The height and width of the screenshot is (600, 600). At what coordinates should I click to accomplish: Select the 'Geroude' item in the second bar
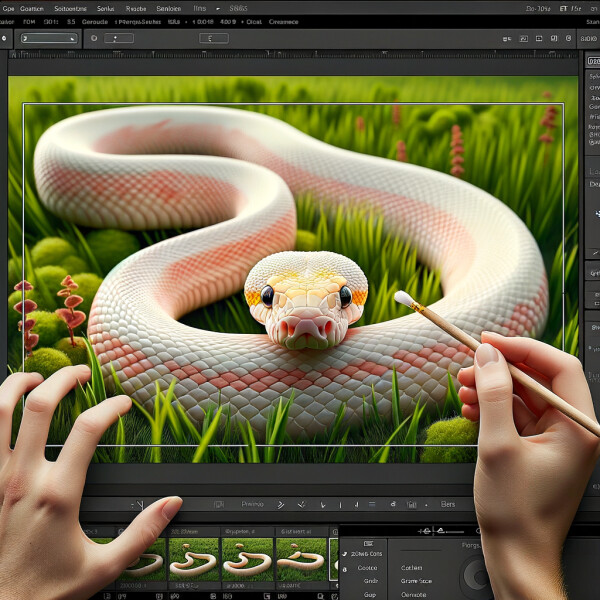(x=95, y=22)
